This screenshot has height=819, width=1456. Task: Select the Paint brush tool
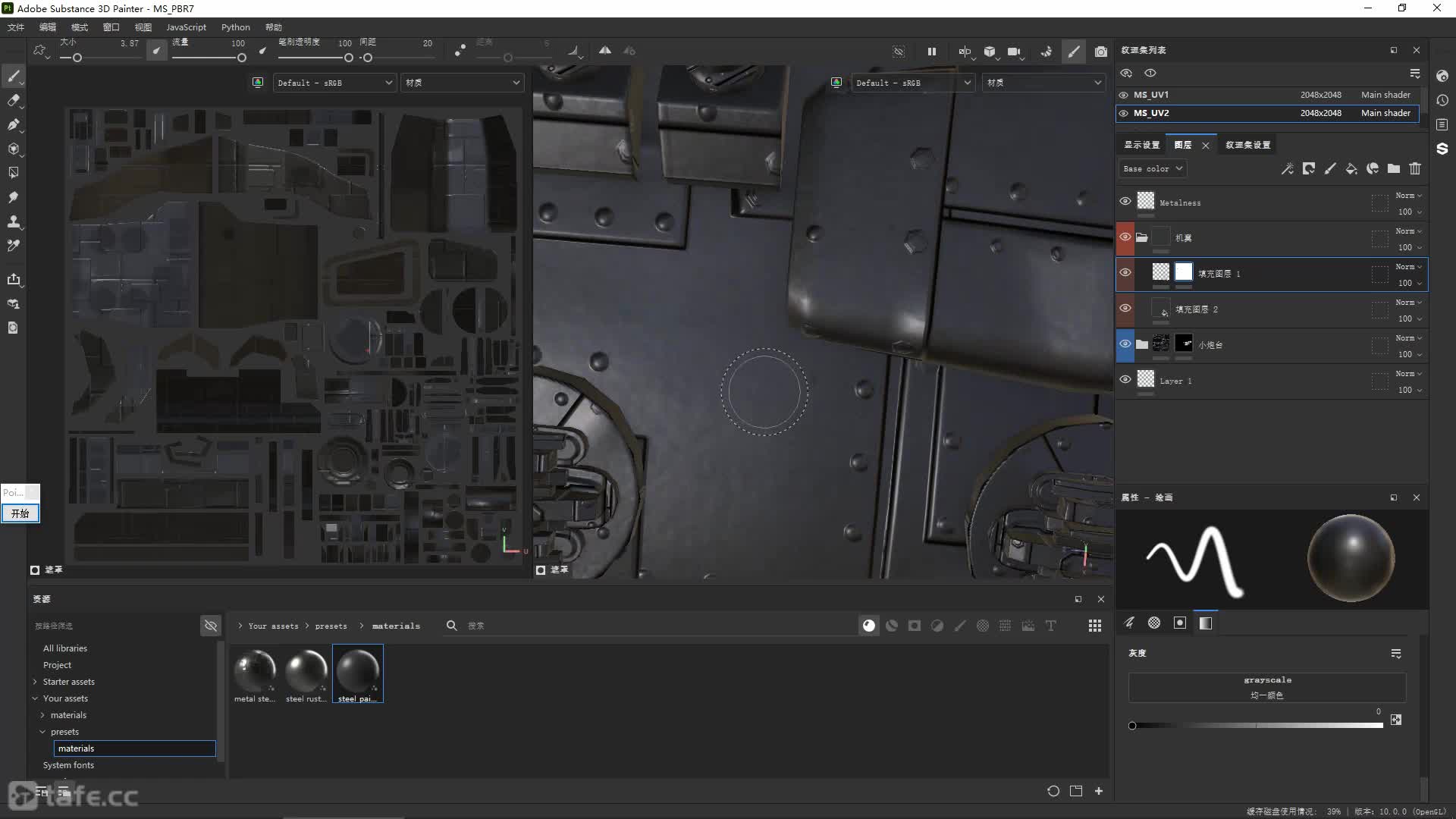pyautogui.click(x=14, y=76)
